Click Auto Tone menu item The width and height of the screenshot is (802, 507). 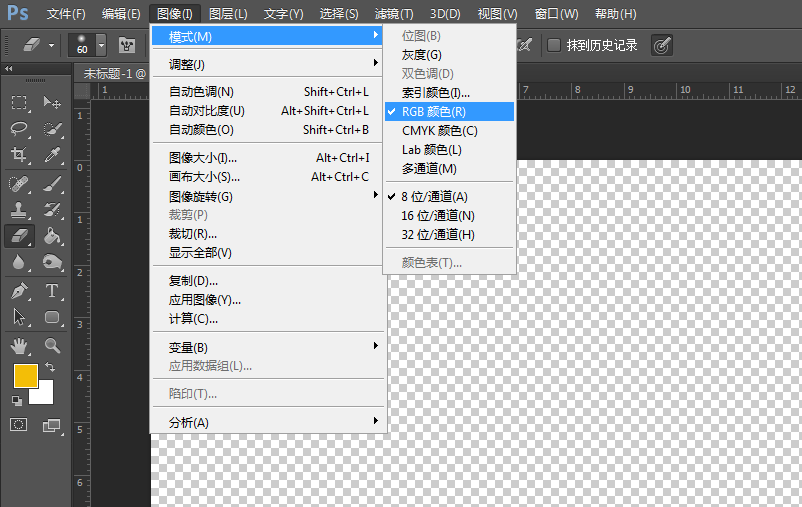[268, 92]
